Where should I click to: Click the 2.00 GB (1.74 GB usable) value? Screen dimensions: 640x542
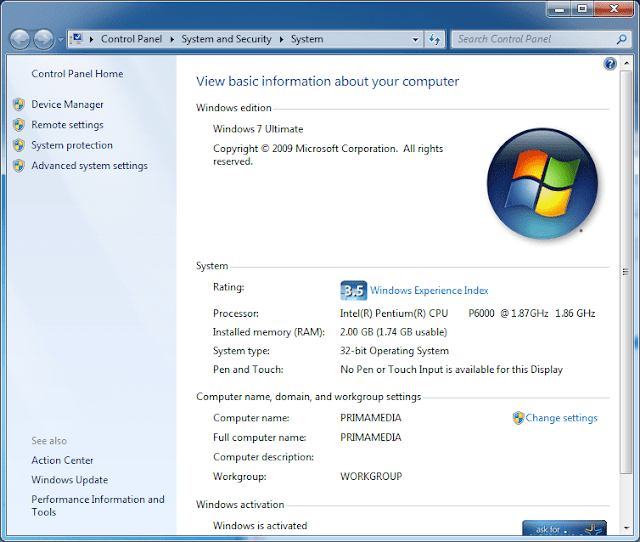pyautogui.click(x=393, y=332)
